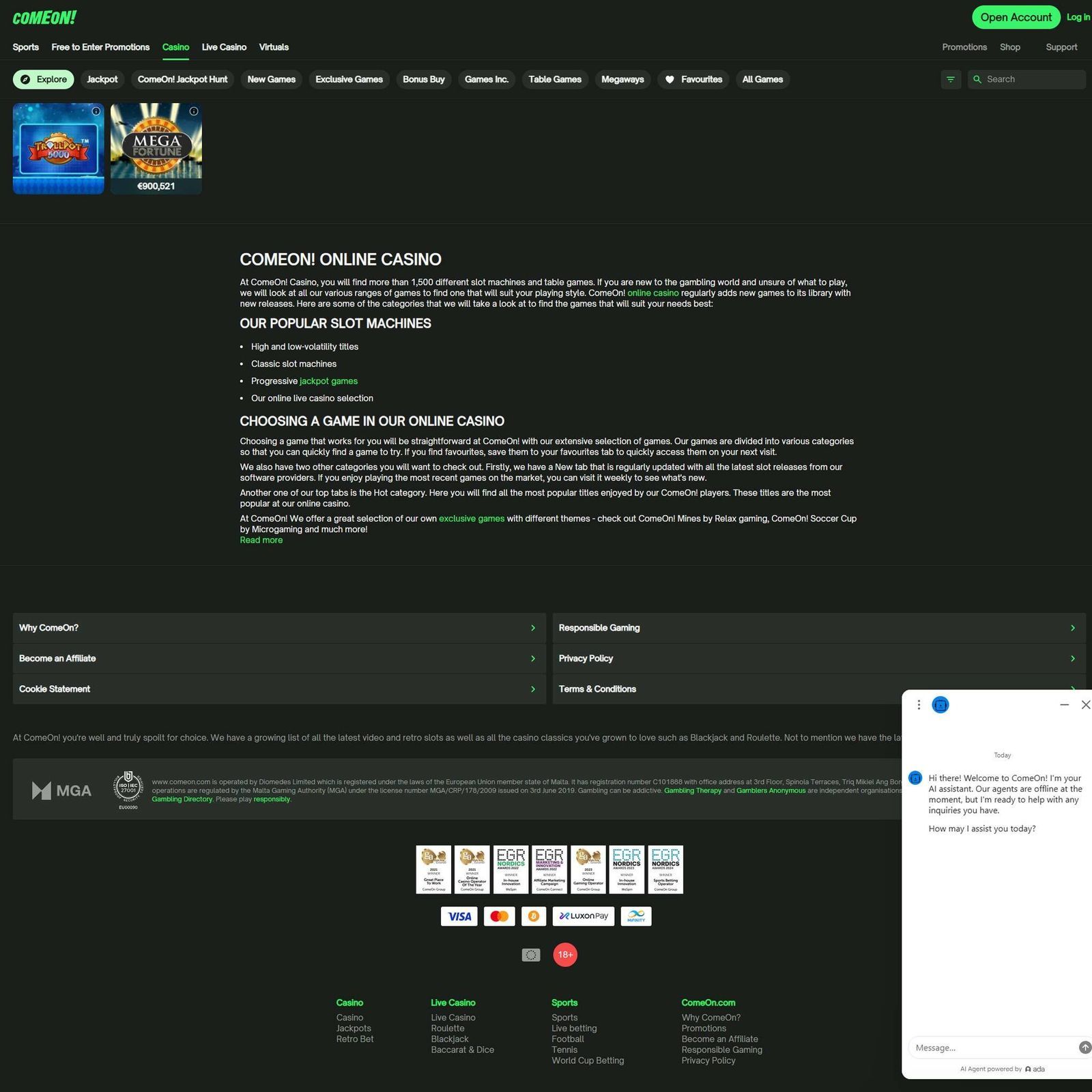Screen dimensions: 1092x1092
Task: Open the Support link
Action: click(1061, 47)
